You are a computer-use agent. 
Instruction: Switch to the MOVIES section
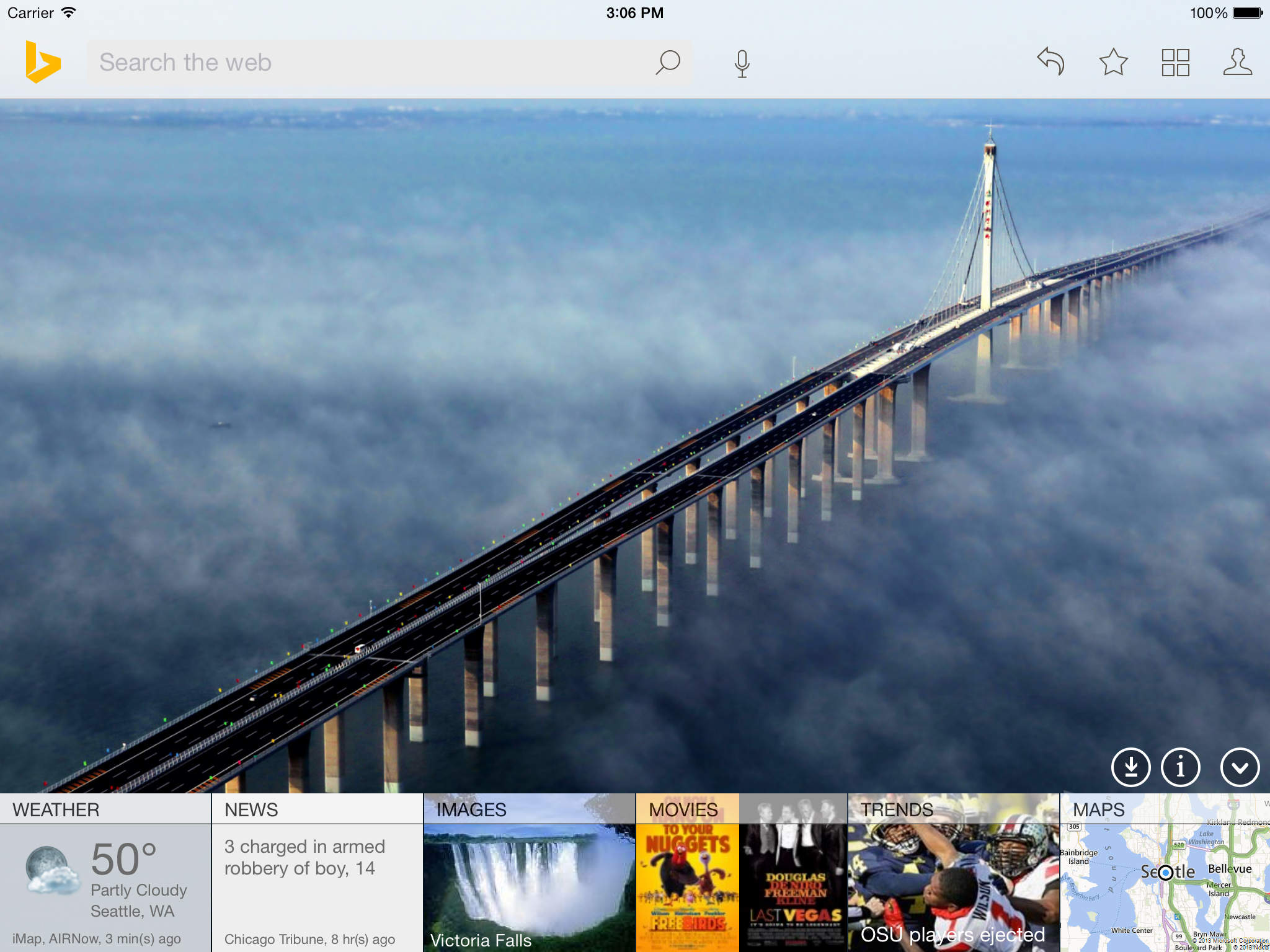[x=682, y=809]
